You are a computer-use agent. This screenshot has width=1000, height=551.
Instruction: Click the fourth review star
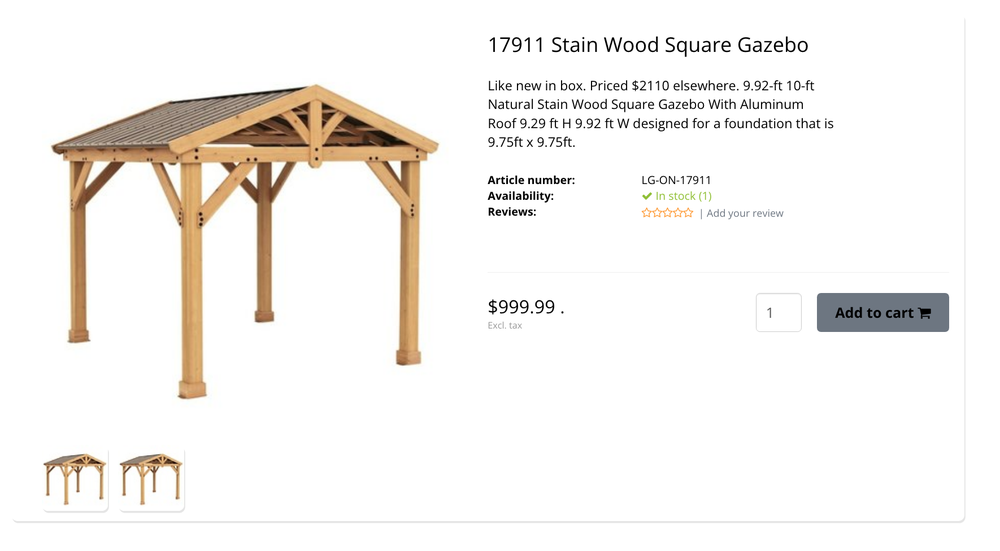click(x=678, y=213)
